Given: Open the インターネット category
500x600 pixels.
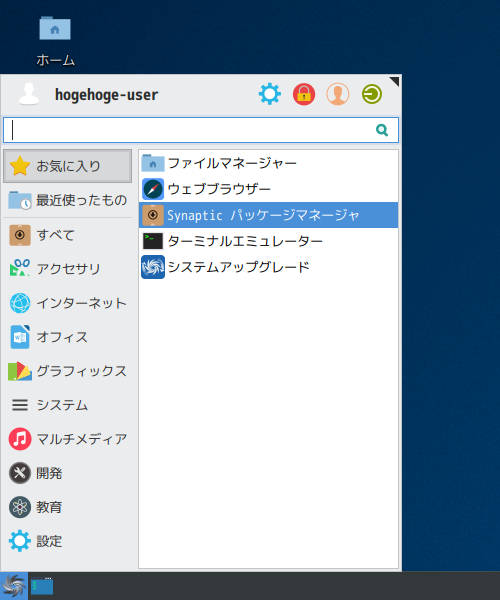Looking at the screenshot, I should (x=68, y=303).
